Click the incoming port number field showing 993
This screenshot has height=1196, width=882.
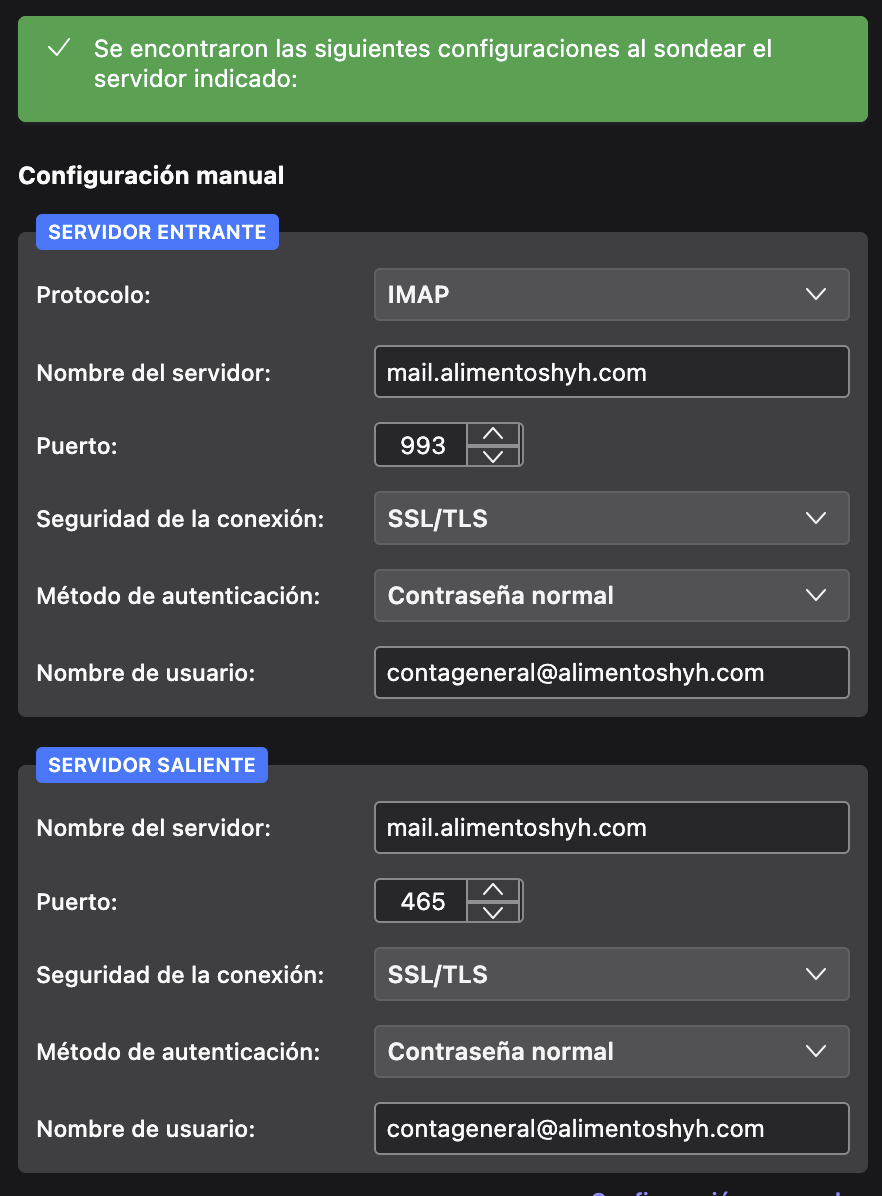[x=422, y=445]
